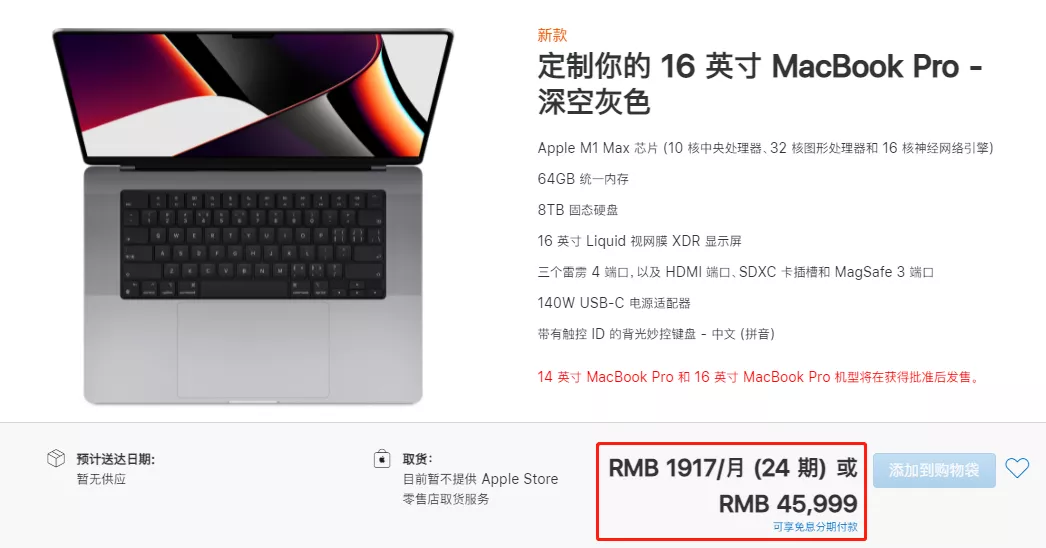The width and height of the screenshot is (1046, 548).
Task: Click the delivery box icon
Action: 56,458
